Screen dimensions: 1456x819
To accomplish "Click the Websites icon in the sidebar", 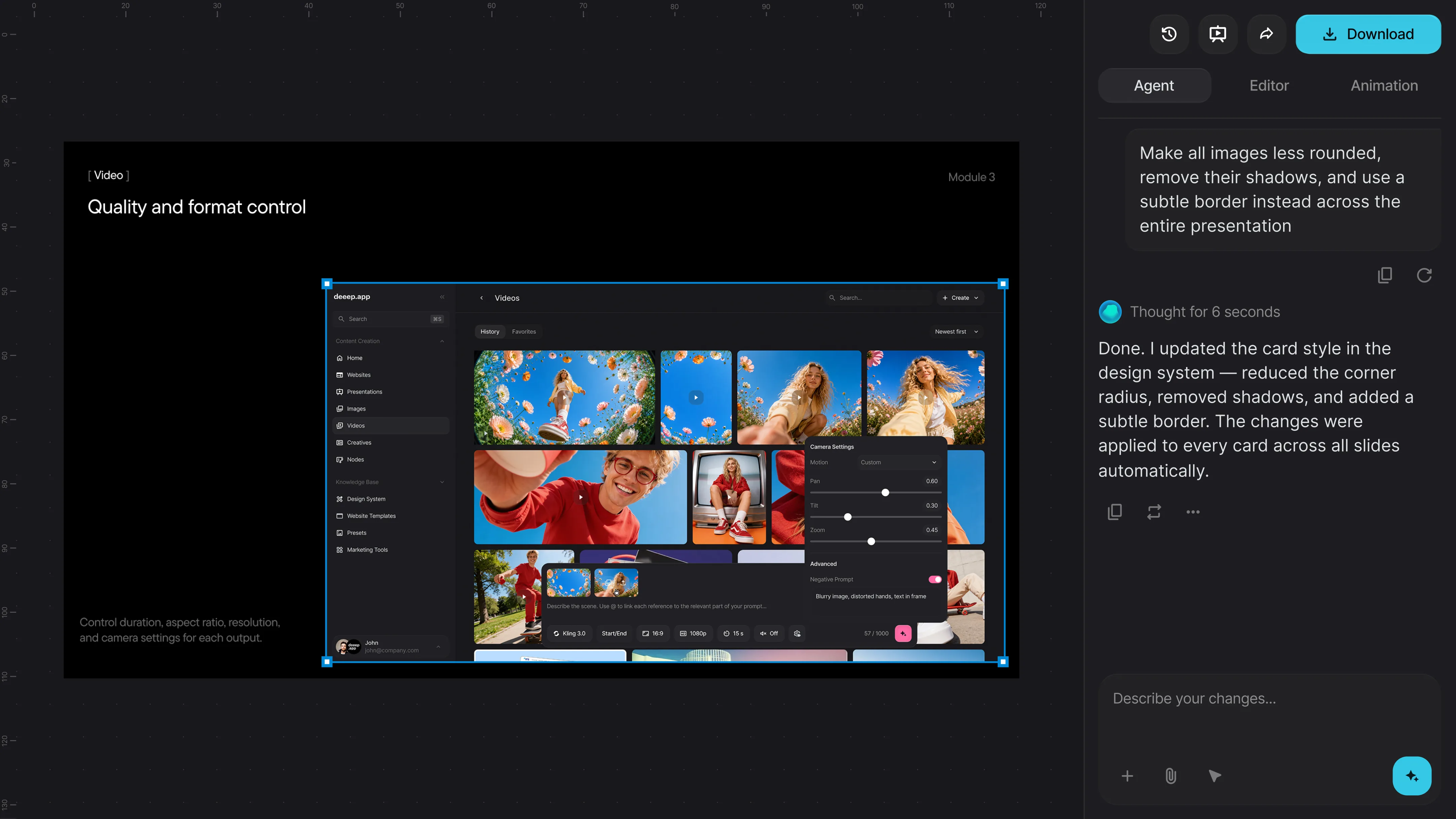I will pos(340,375).
